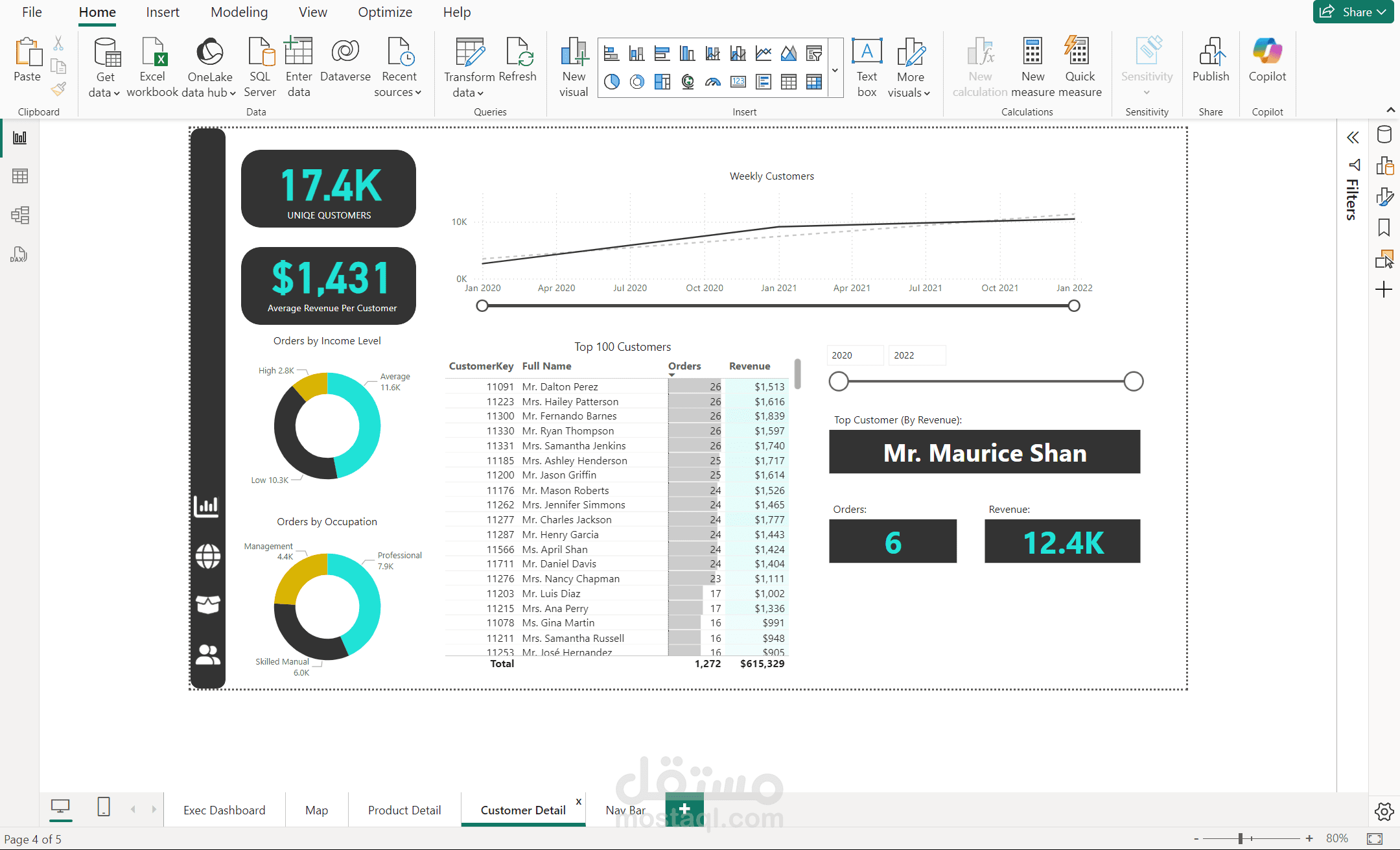Create a New measure

point(1032,67)
